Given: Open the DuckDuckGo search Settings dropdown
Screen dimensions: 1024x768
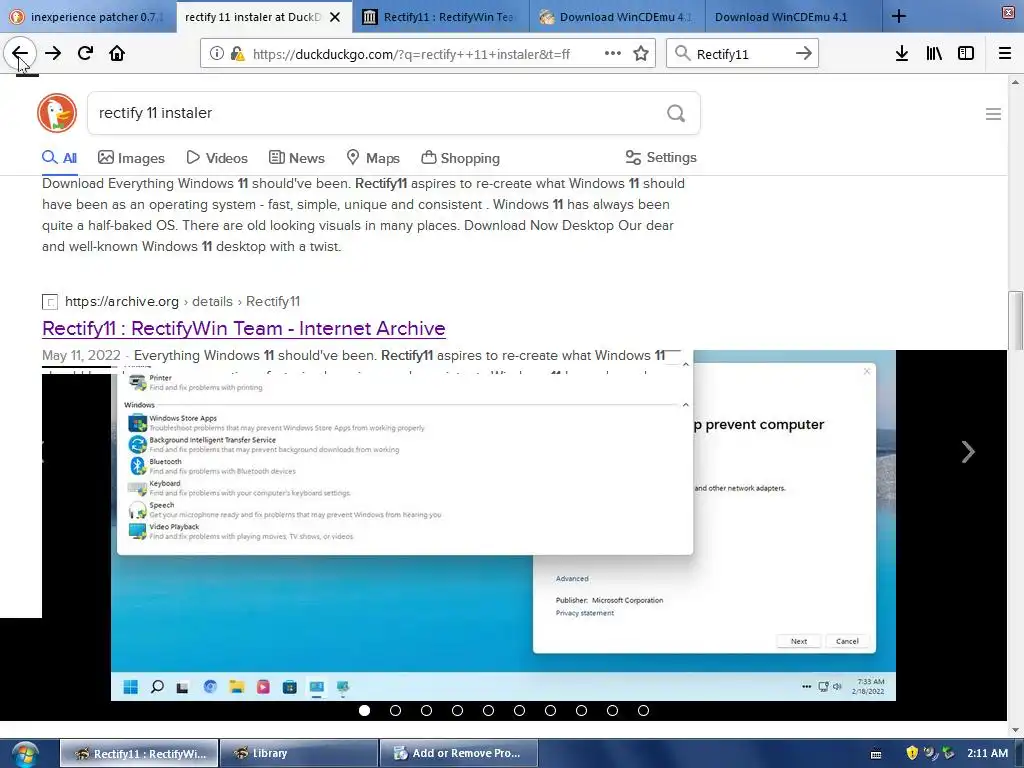Looking at the screenshot, I should 661,157.
